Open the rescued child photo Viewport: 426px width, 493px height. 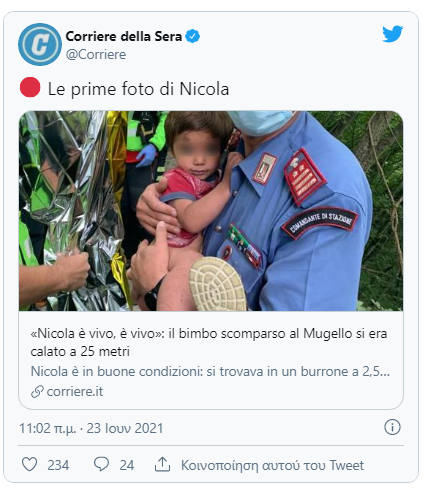211,211
